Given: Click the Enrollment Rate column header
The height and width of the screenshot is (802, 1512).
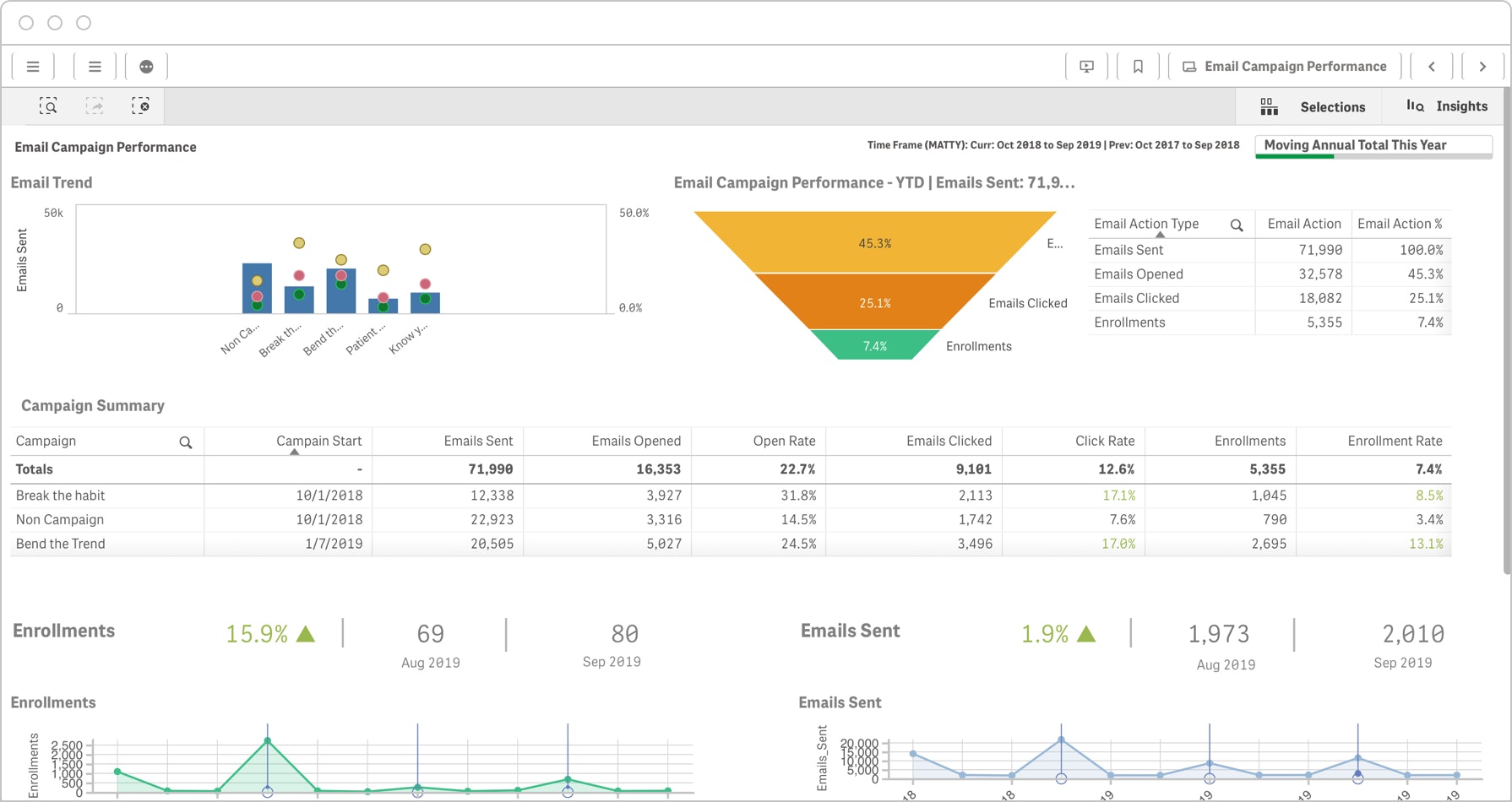Looking at the screenshot, I should pyautogui.click(x=1395, y=441).
